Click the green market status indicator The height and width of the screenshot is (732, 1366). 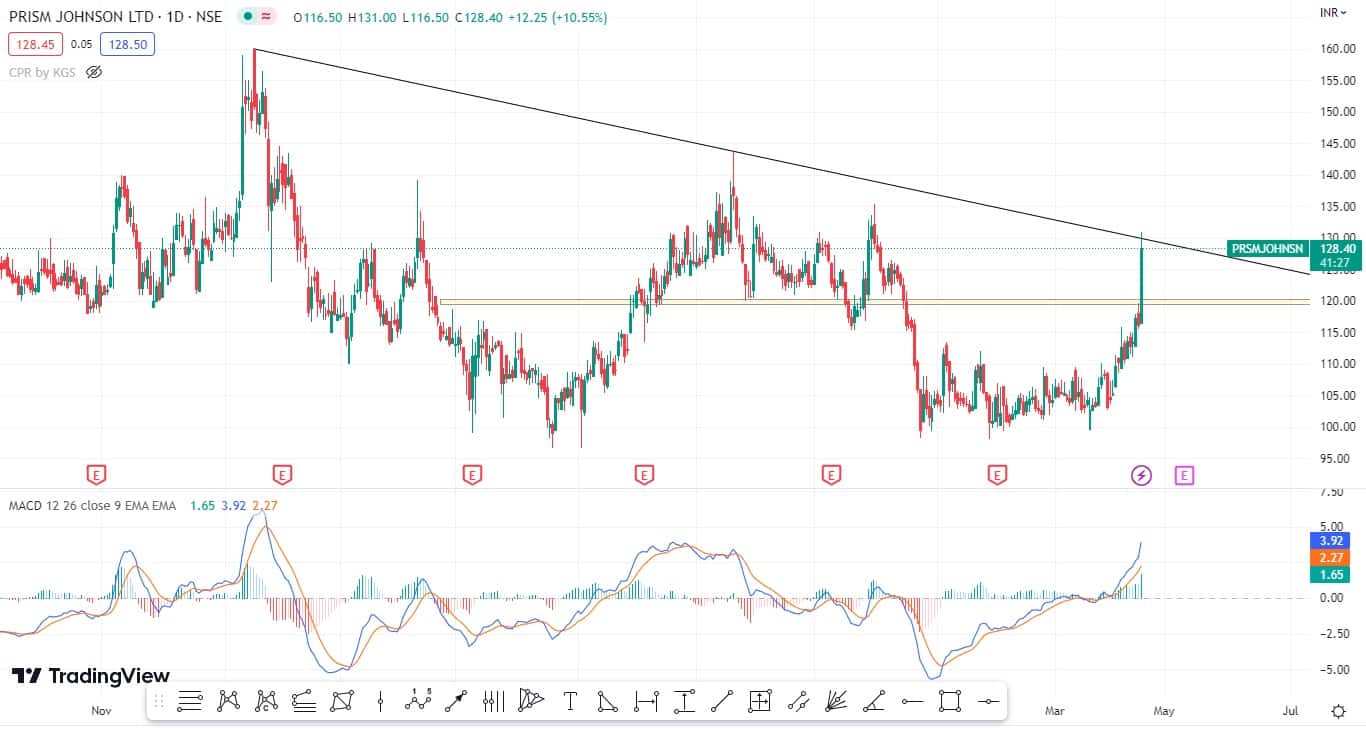[245, 17]
